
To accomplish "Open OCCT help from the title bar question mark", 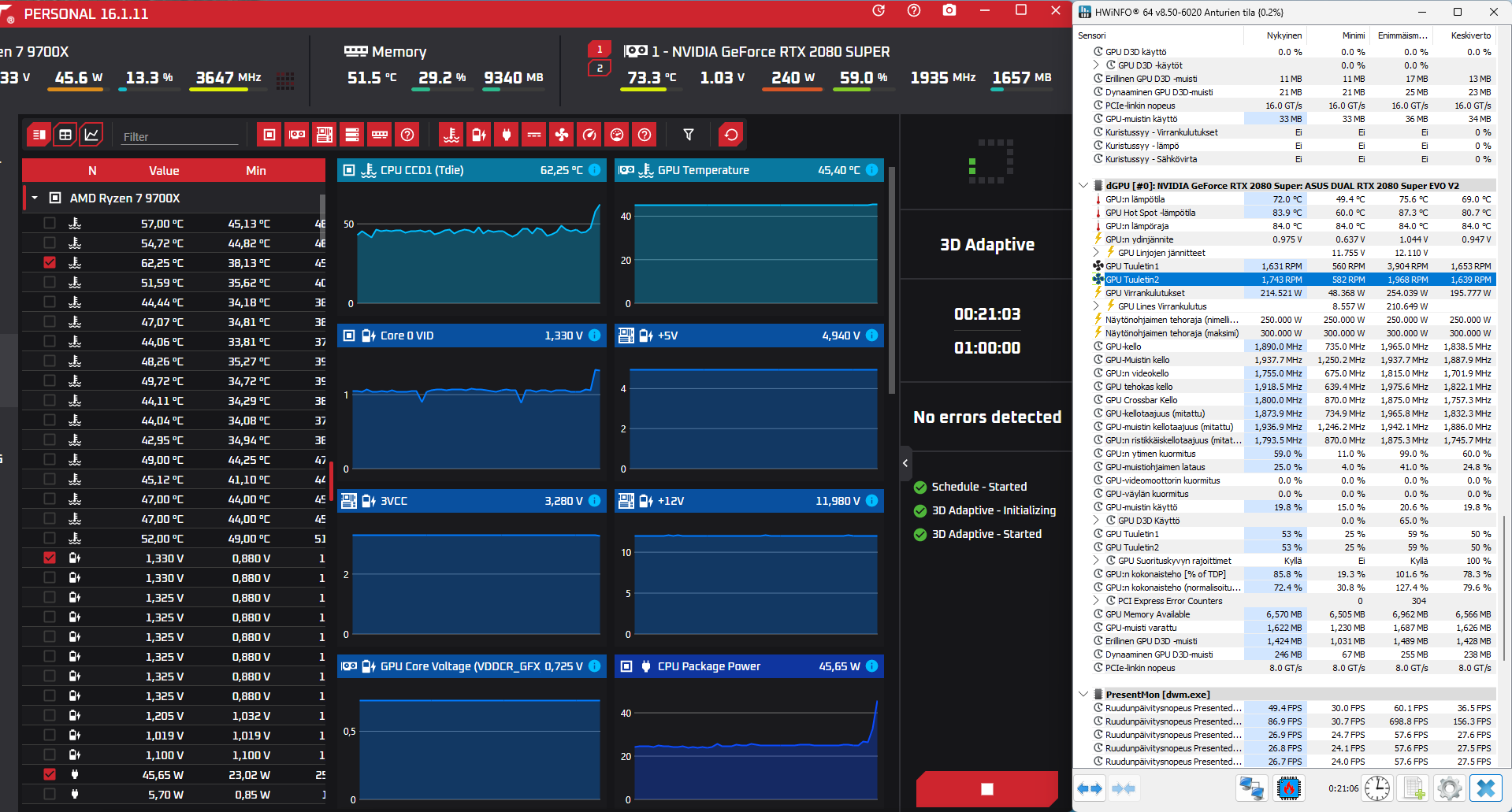I will tap(914, 10).
